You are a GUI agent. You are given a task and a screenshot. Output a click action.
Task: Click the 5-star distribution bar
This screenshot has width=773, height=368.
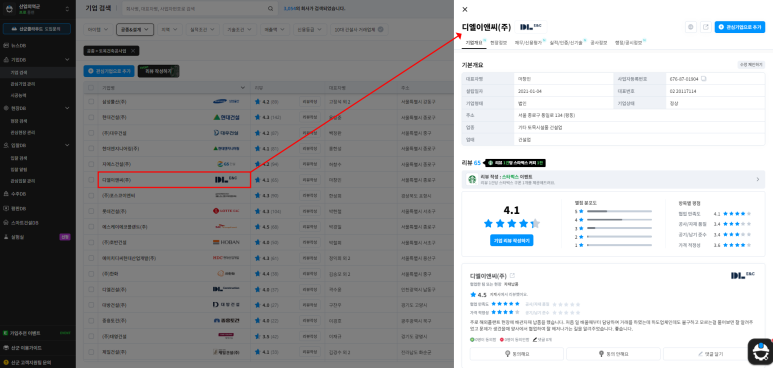(x=619, y=211)
